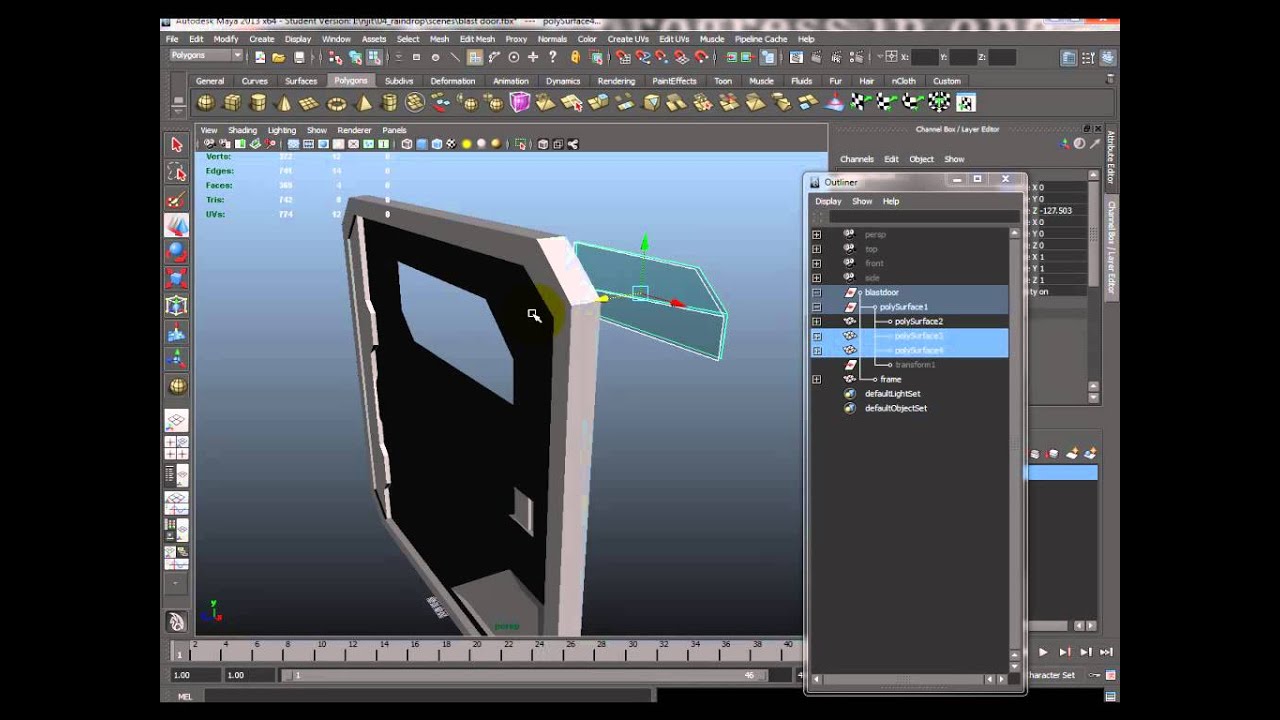Collapse the blastdoor node in Outliner
This screenshot has height=720, width=1280.
pos(817,292)
